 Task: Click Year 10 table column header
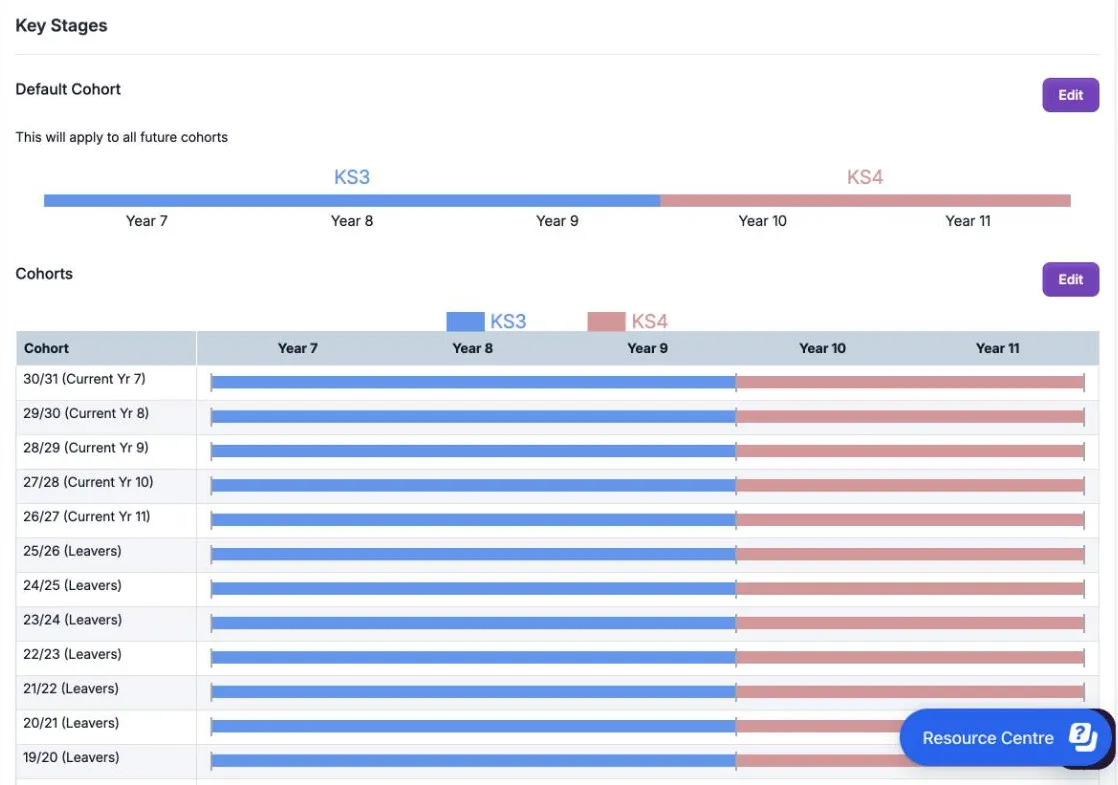822,349
